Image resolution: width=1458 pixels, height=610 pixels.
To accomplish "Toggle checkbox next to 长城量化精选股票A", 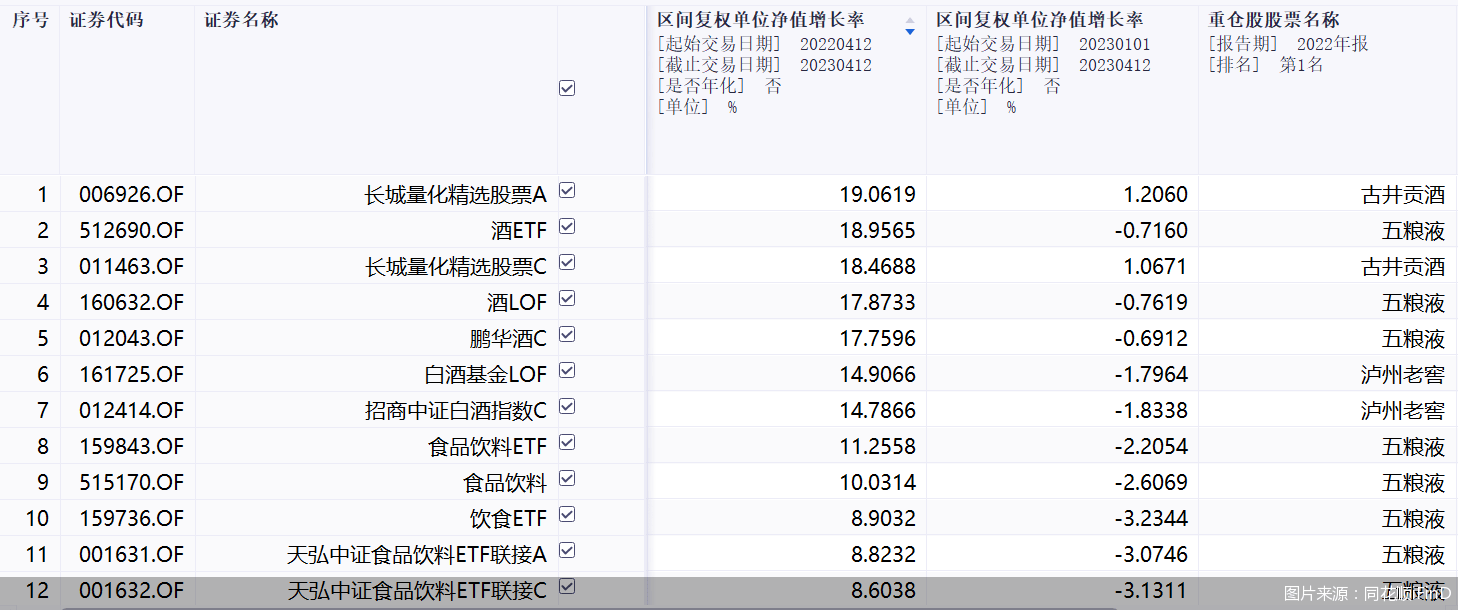I will (567, 191).
